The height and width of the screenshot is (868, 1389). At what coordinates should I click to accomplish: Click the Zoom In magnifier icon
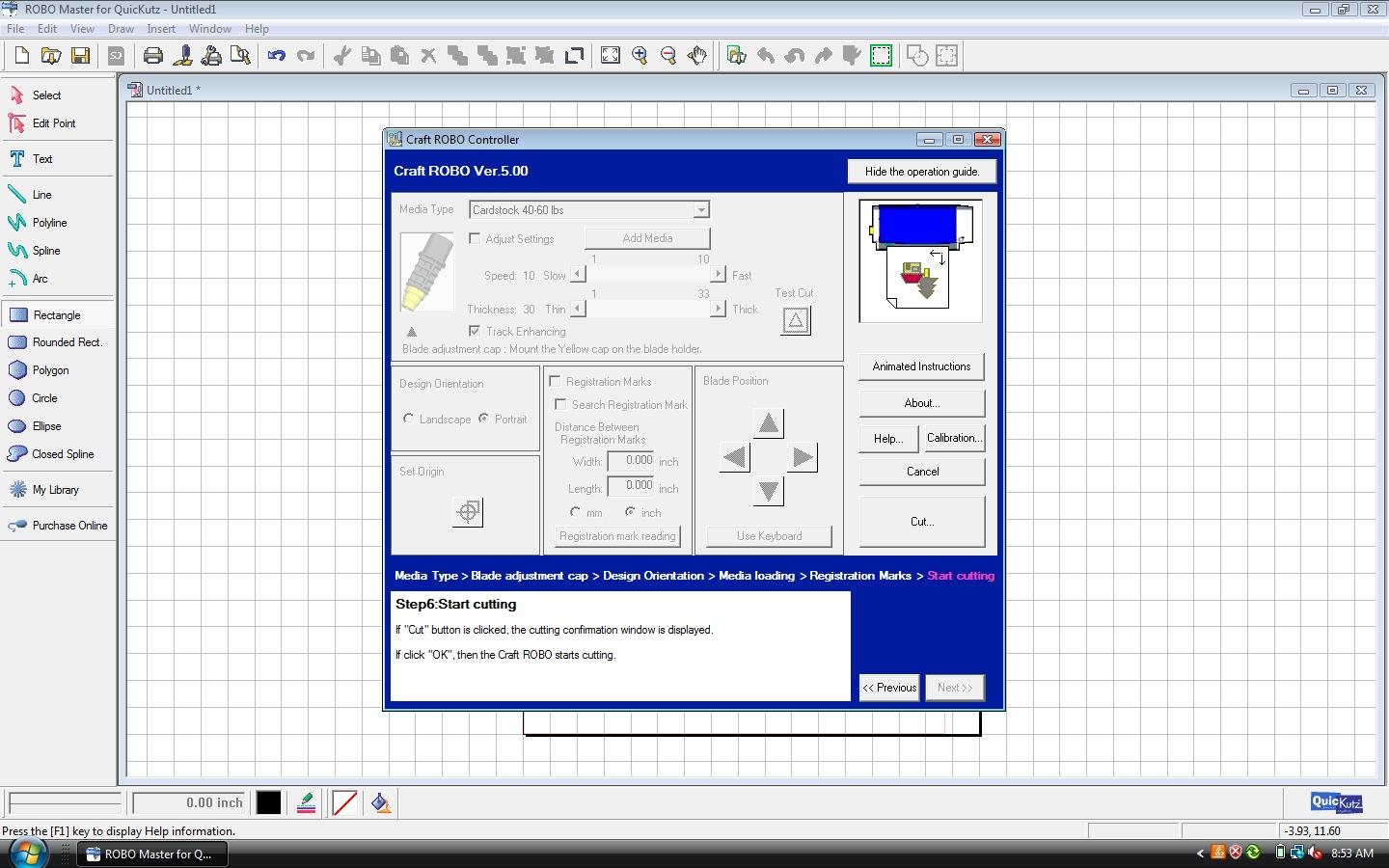tap(640, 56)
